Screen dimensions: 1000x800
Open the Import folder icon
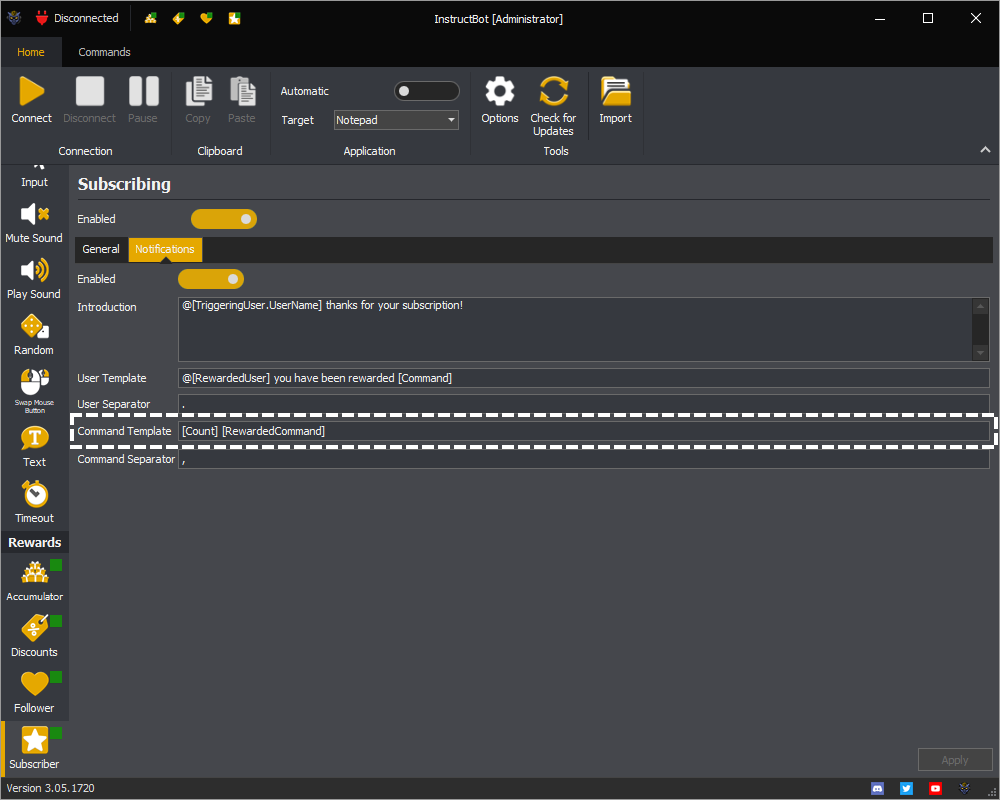tap(615, 91)
